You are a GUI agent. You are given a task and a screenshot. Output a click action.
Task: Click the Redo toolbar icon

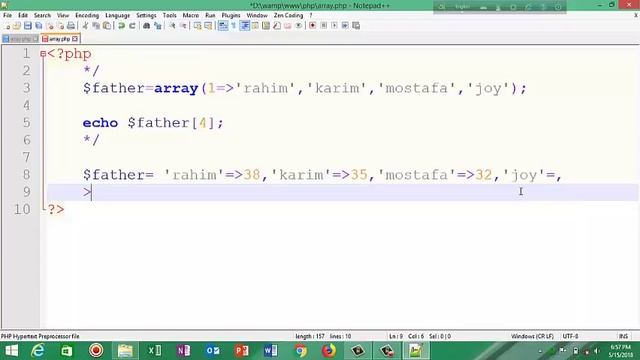coord(132,26)
